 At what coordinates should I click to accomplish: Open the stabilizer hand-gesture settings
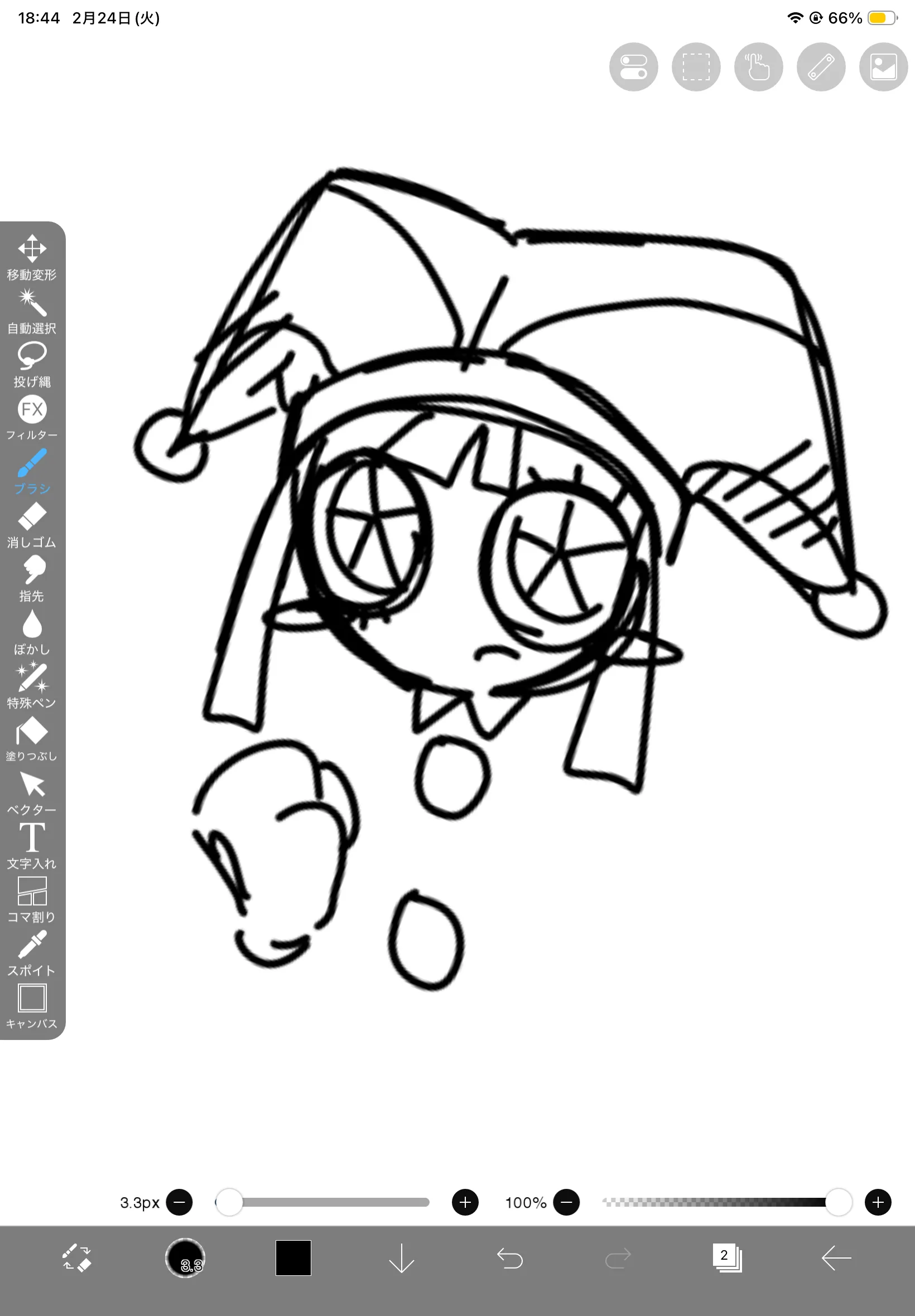click(x=758, y=67)
